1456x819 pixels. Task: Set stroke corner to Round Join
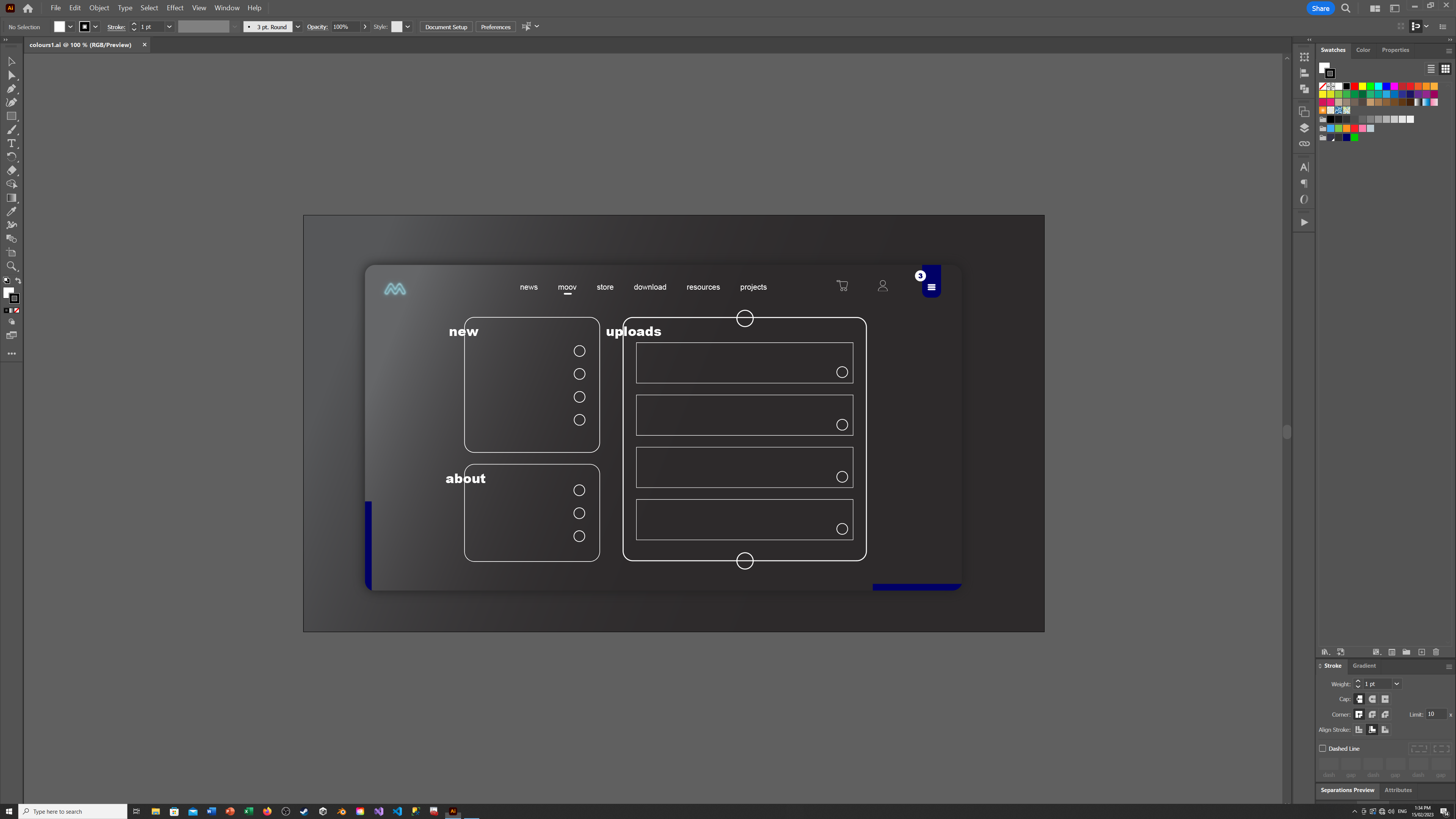coord(1372,714)
